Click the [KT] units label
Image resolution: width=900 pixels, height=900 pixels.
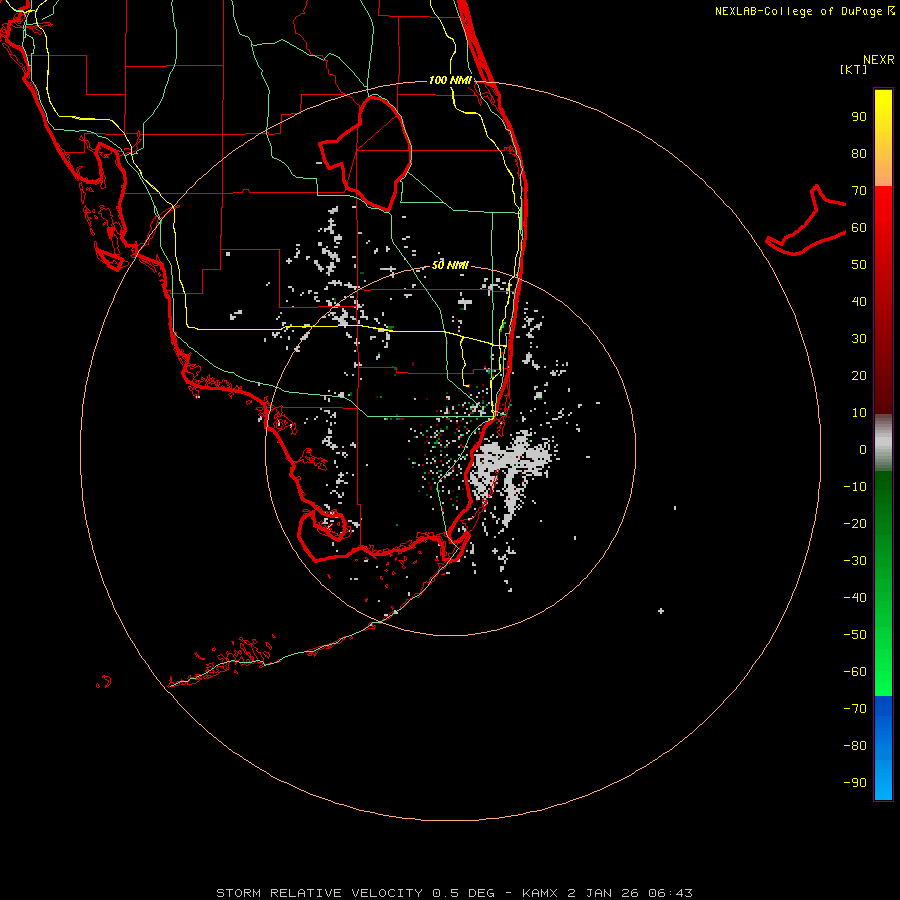[853, 69]
